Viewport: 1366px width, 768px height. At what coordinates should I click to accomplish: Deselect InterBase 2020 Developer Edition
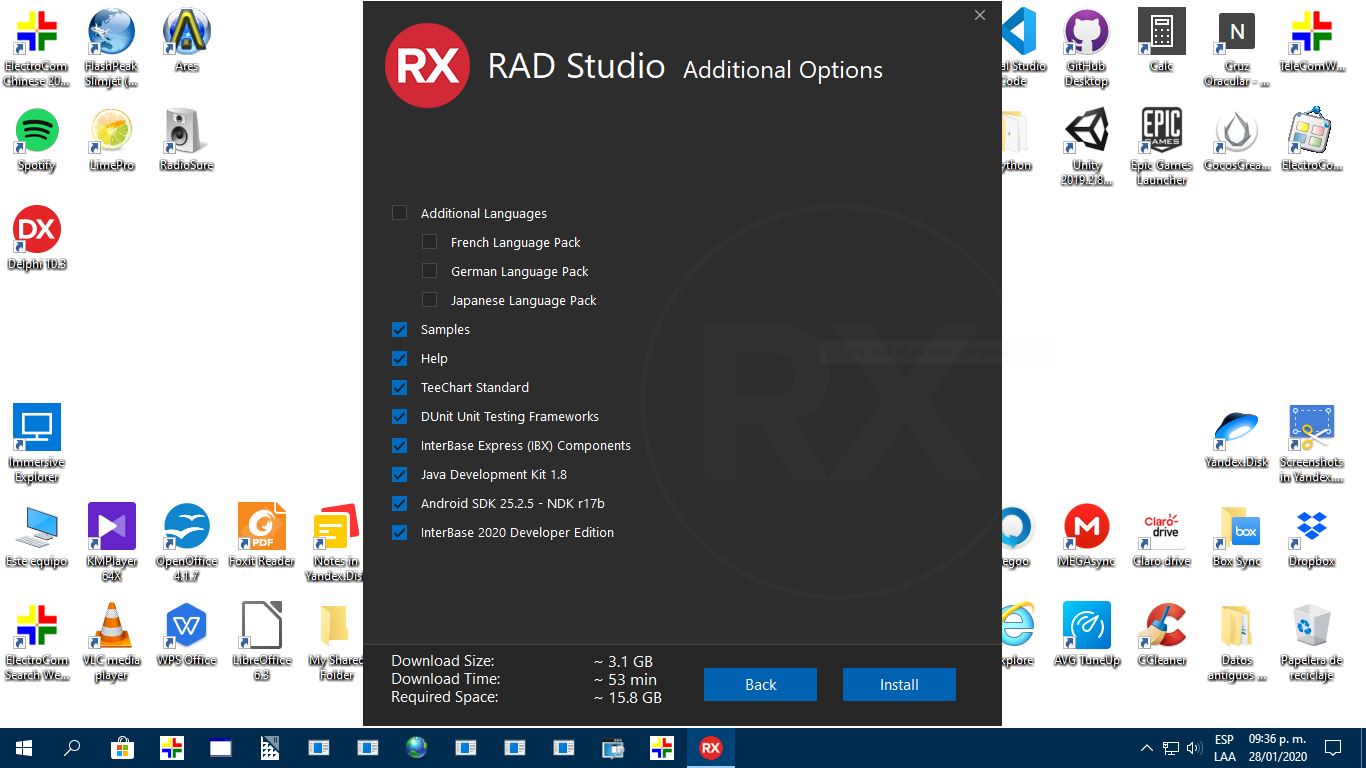(400, 532)
